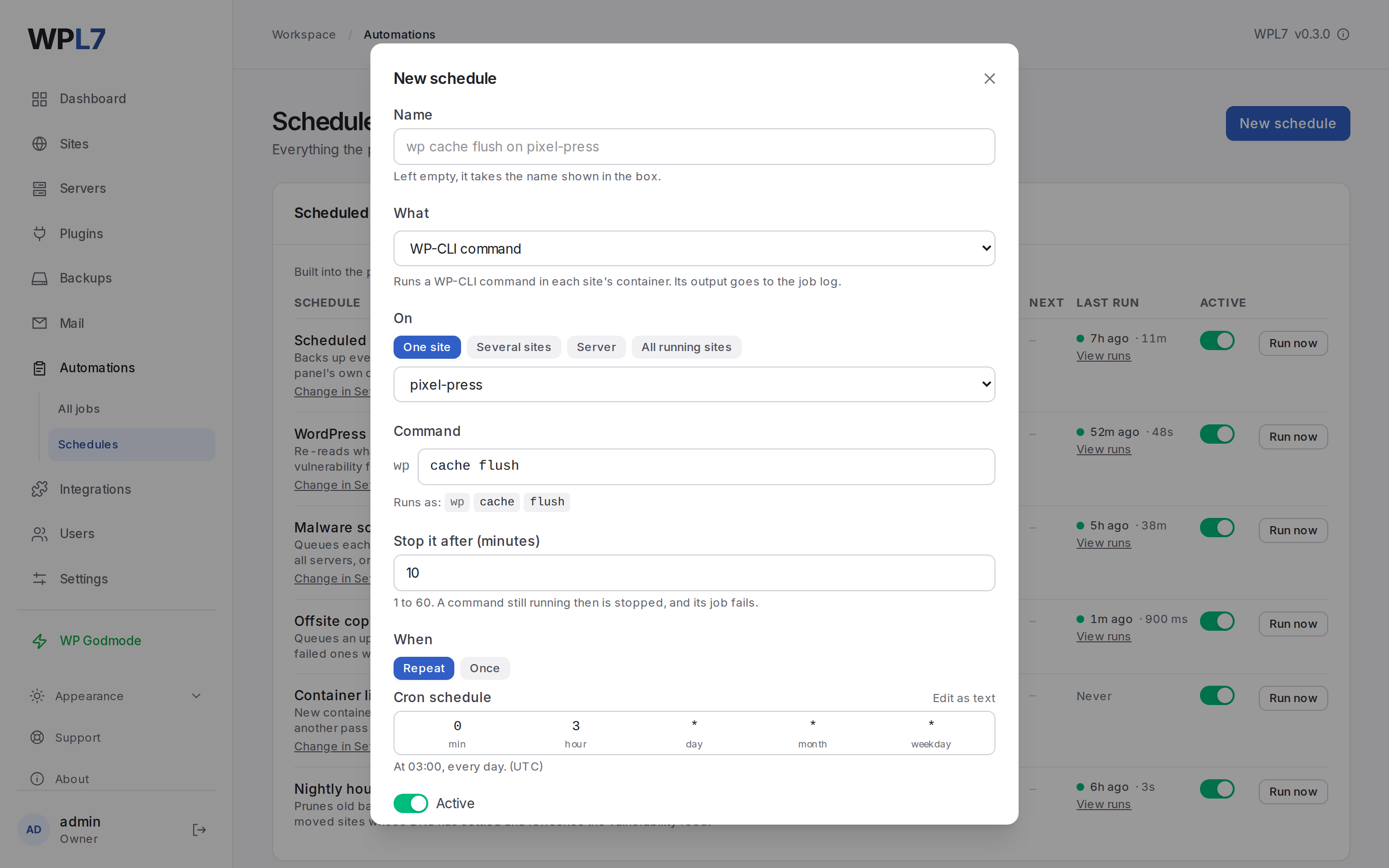
Task: Toggle the Active switch in the dialog
Action: pos(410,803)
